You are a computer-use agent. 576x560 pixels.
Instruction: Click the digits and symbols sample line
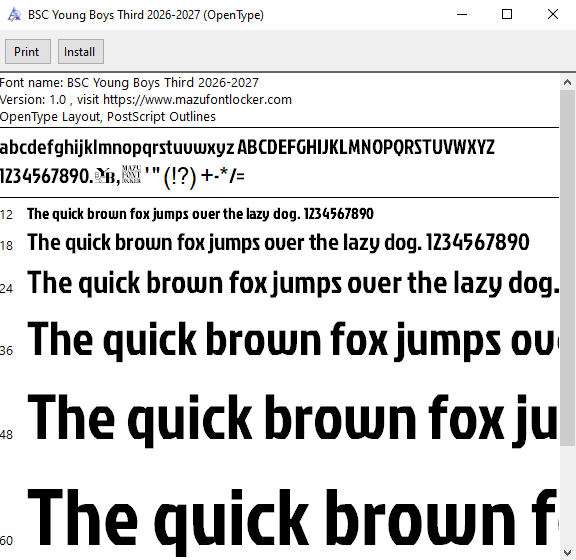click(x=122, y=176)
